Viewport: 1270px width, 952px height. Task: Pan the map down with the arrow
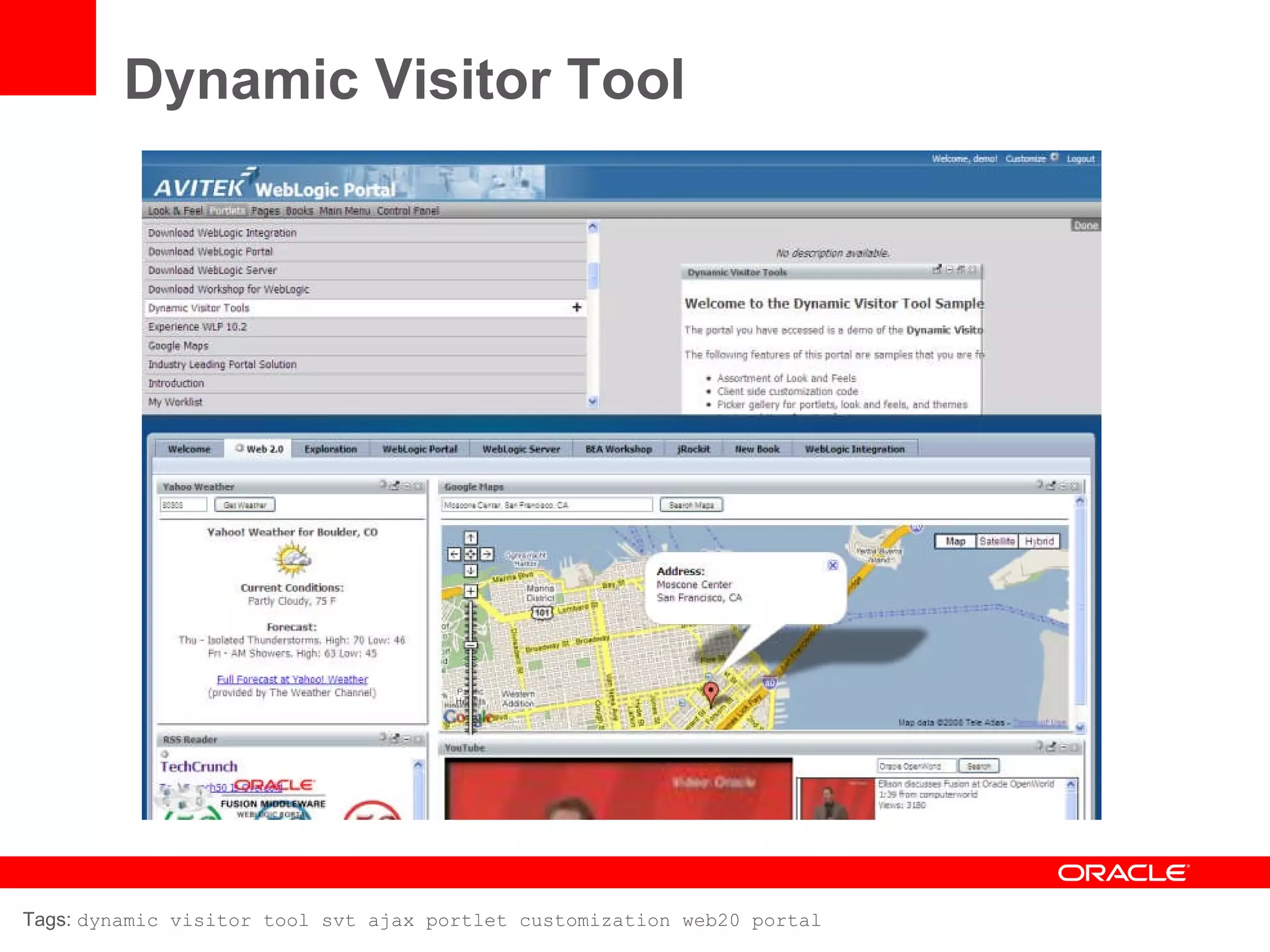coord(471,570)
